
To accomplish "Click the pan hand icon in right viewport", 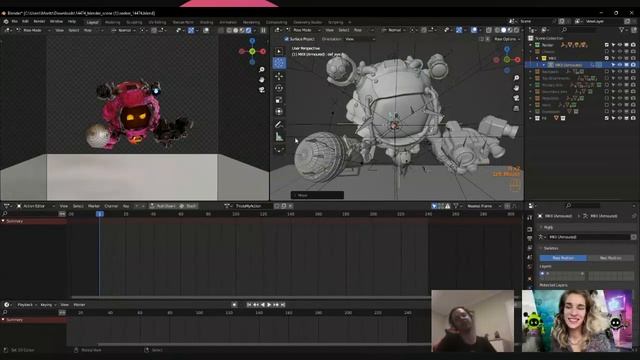I will pyautogui.click(x=516, y=88).
